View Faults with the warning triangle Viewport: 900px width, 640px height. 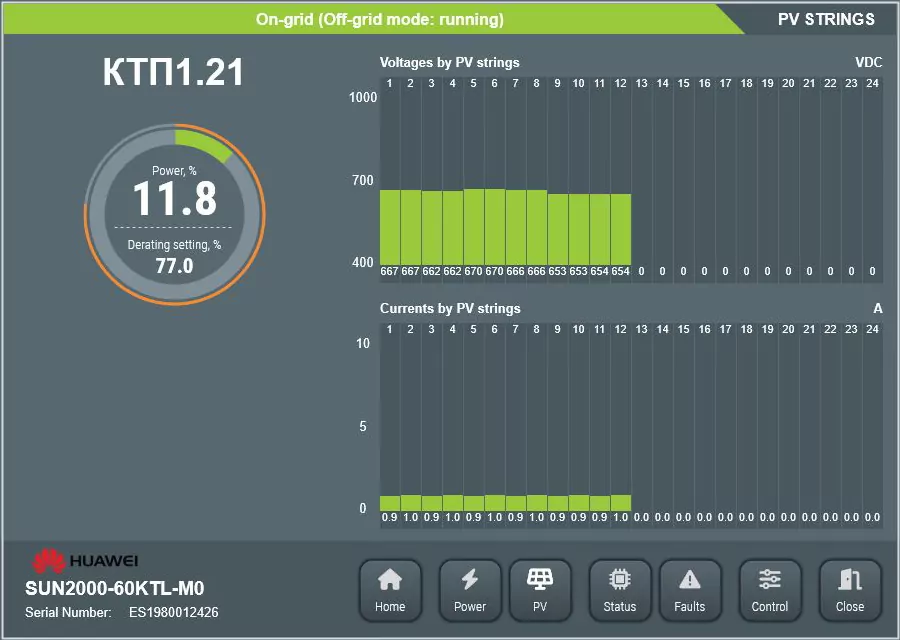coord(690,591)
